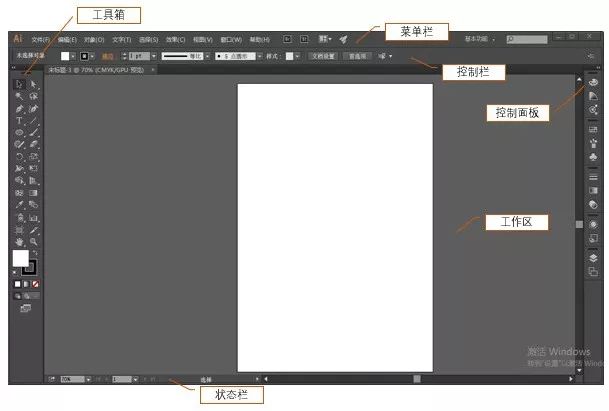Viewport: 609px width, 411px height.
Task: Set None fill mode button
Action: click(x=35, y=284)
